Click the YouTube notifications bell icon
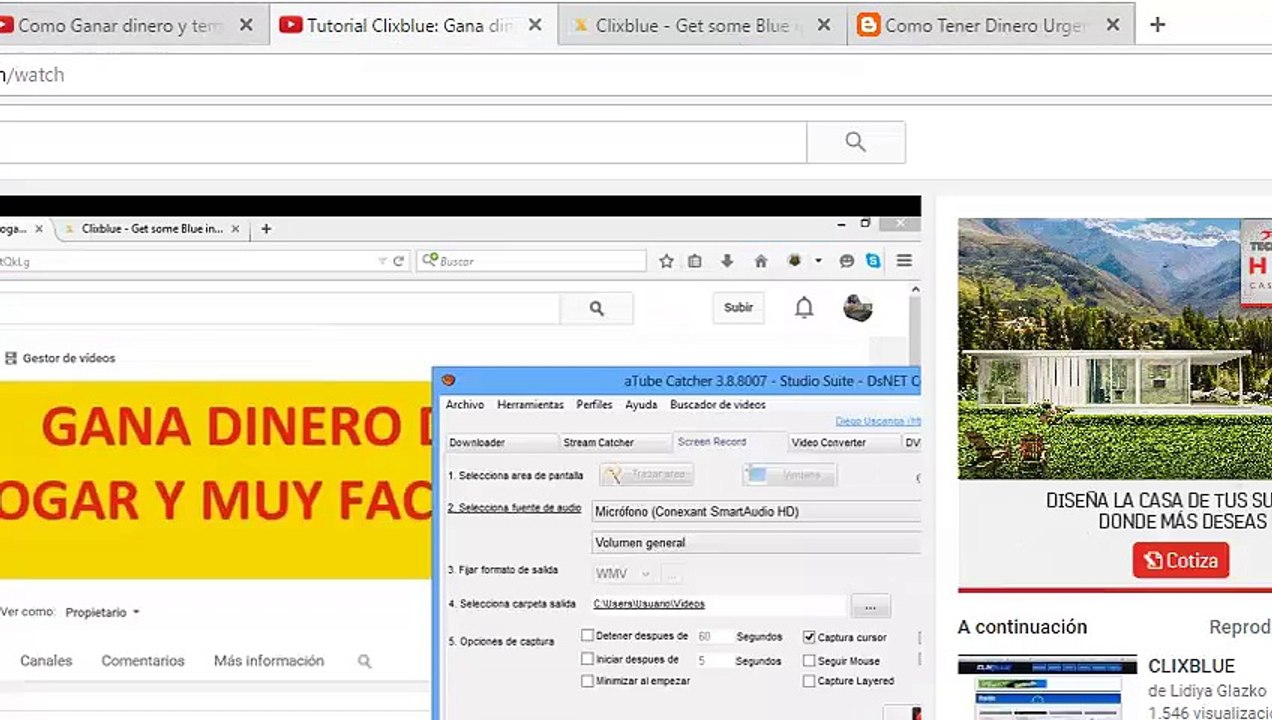 click(x=804, y=308)
